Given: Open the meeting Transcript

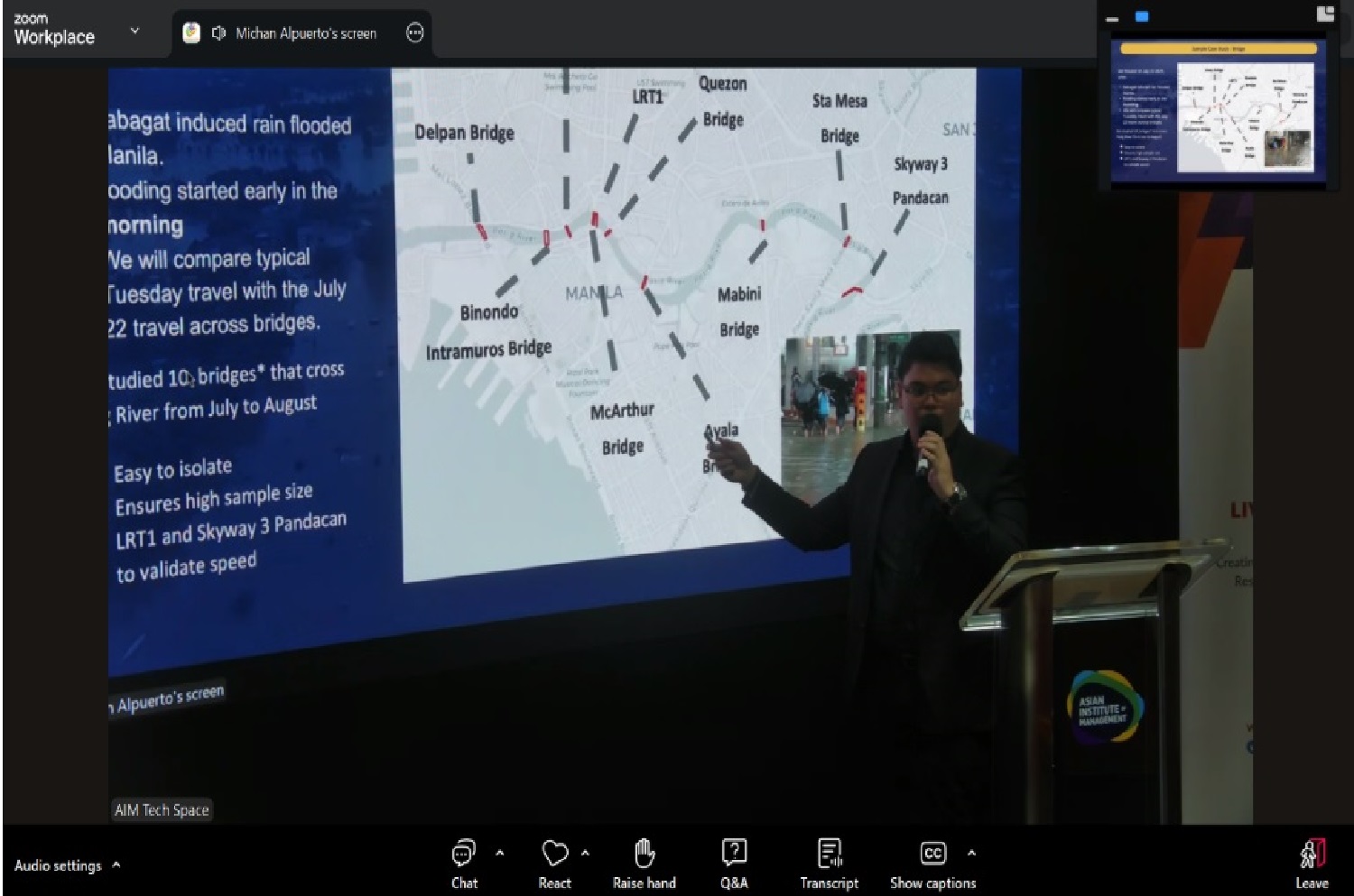Looking at the screenshot, I should 829,854.
